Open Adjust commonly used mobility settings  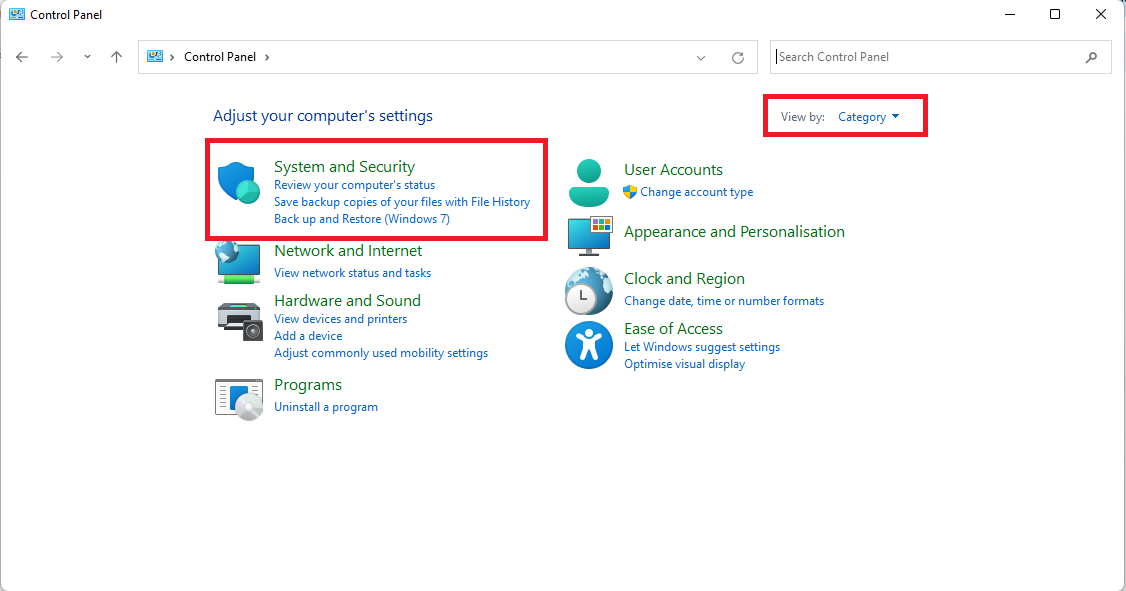click(x=381, y=352)
